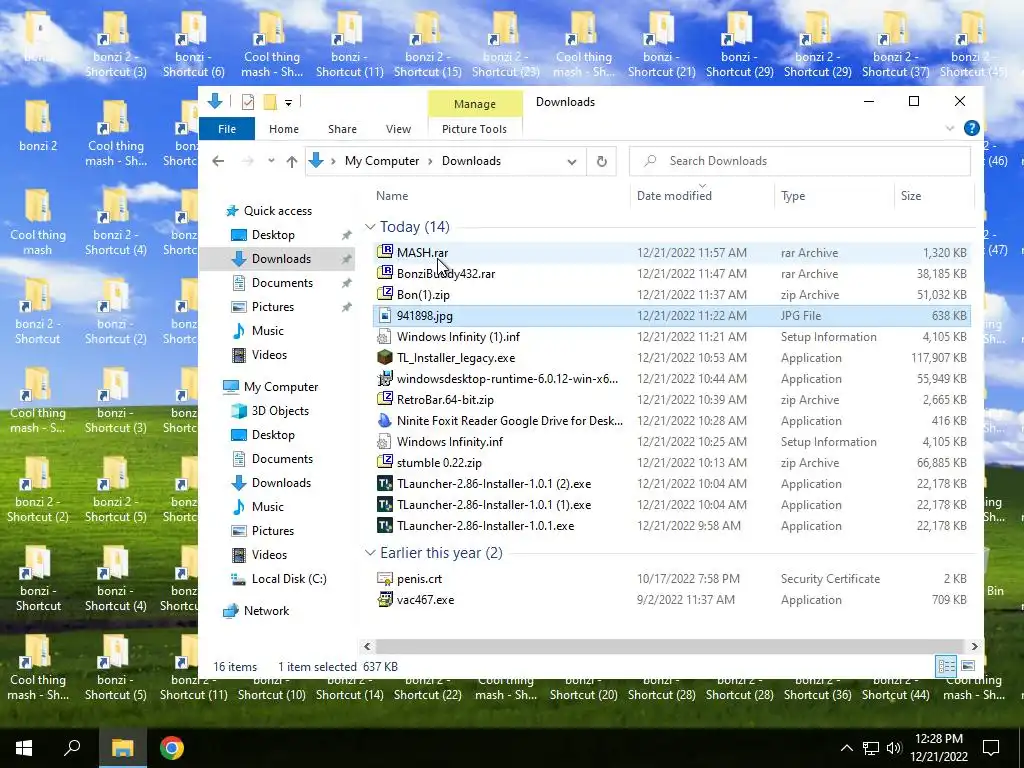This screenshot has width=1024, height=768.
Task: Select pinned Desktop under Quick access
Action: 273,235
